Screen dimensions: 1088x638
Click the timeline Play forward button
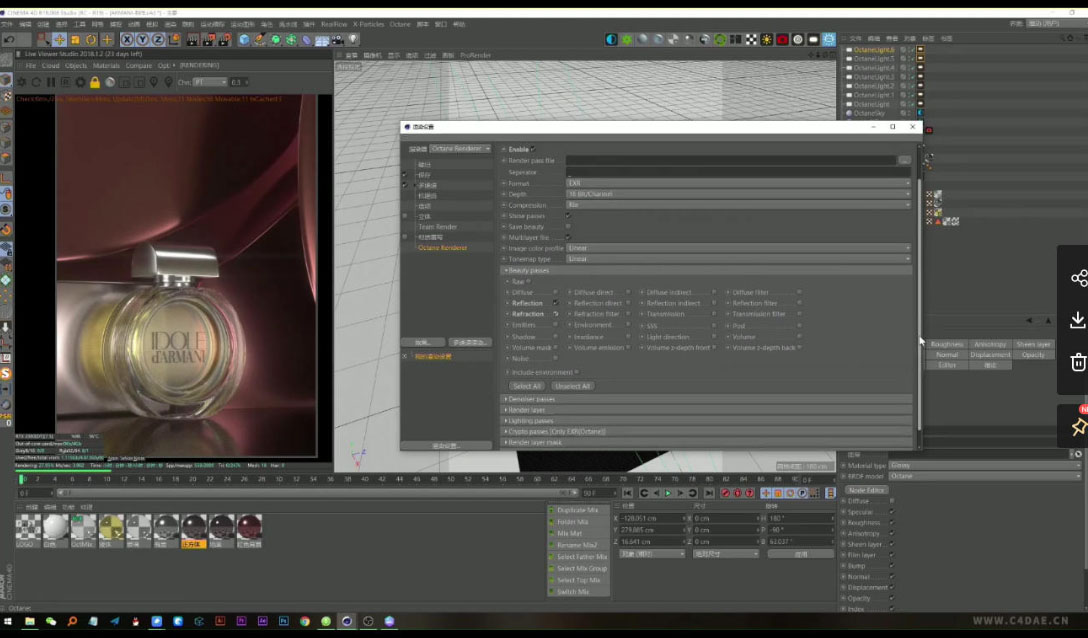[x=668, y=493]
